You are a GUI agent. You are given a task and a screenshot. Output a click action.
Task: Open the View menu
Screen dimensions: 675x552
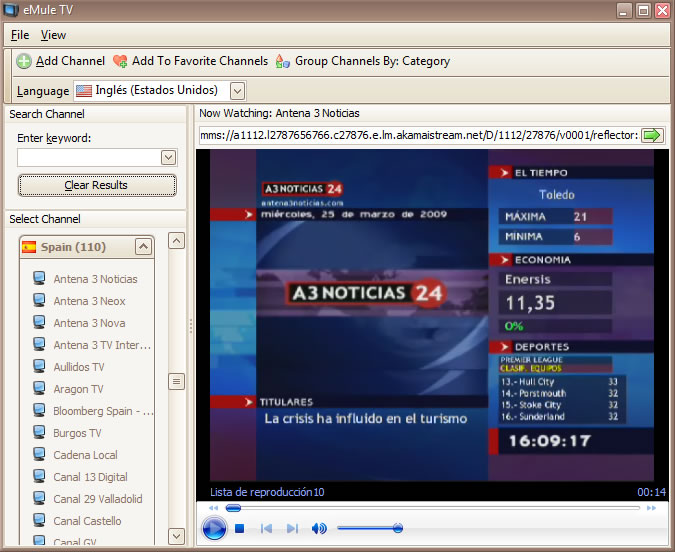pos(53,35)
